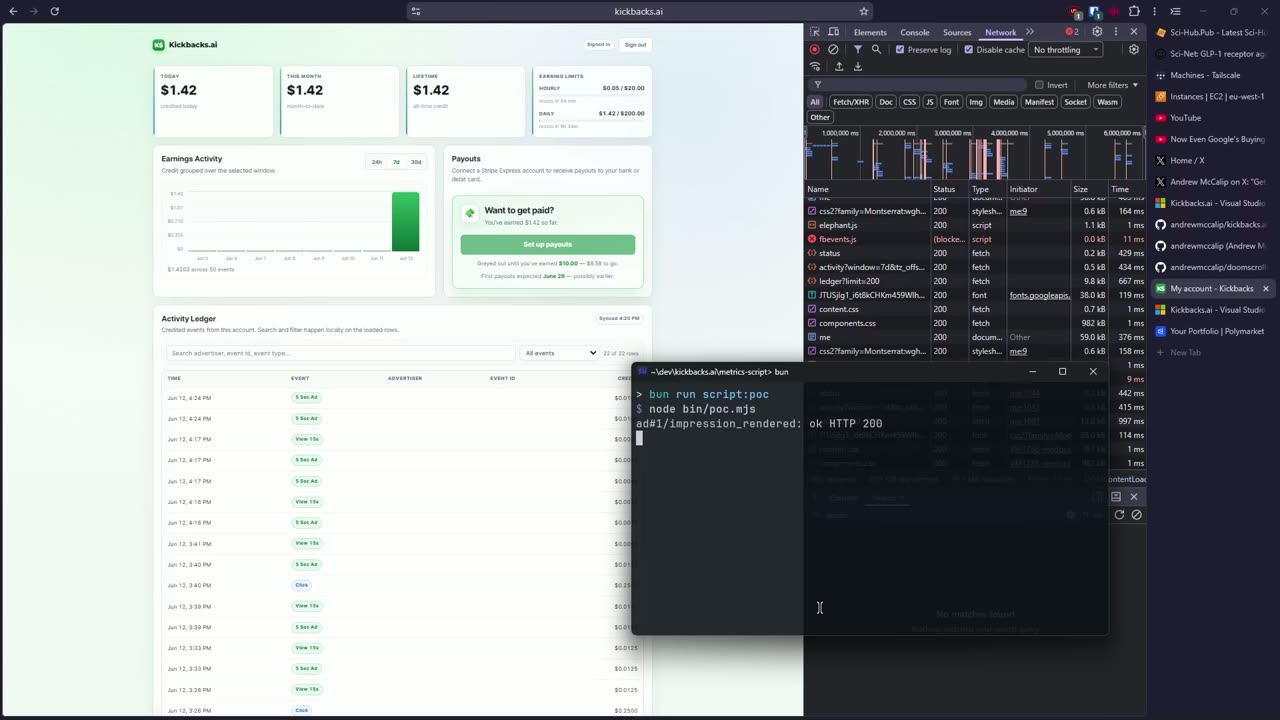Click the Kickbacks.ai logo in the page header
Screen dimensions: 1280x720
click(x=184, y=44)
